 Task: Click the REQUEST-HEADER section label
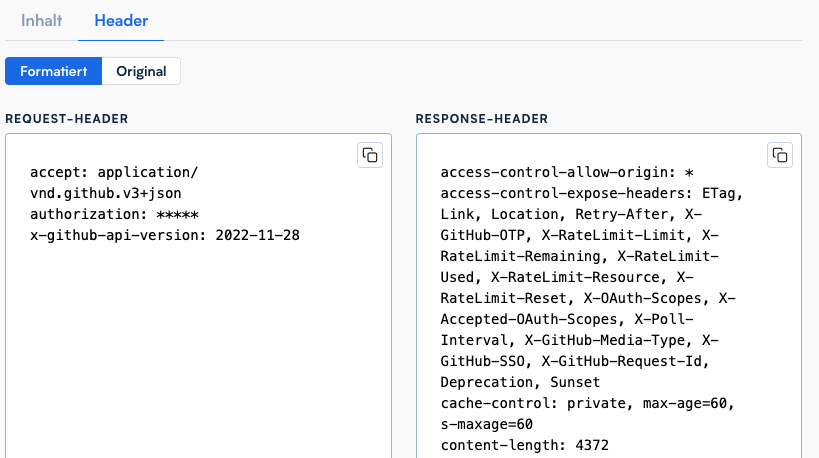point(67,119)
